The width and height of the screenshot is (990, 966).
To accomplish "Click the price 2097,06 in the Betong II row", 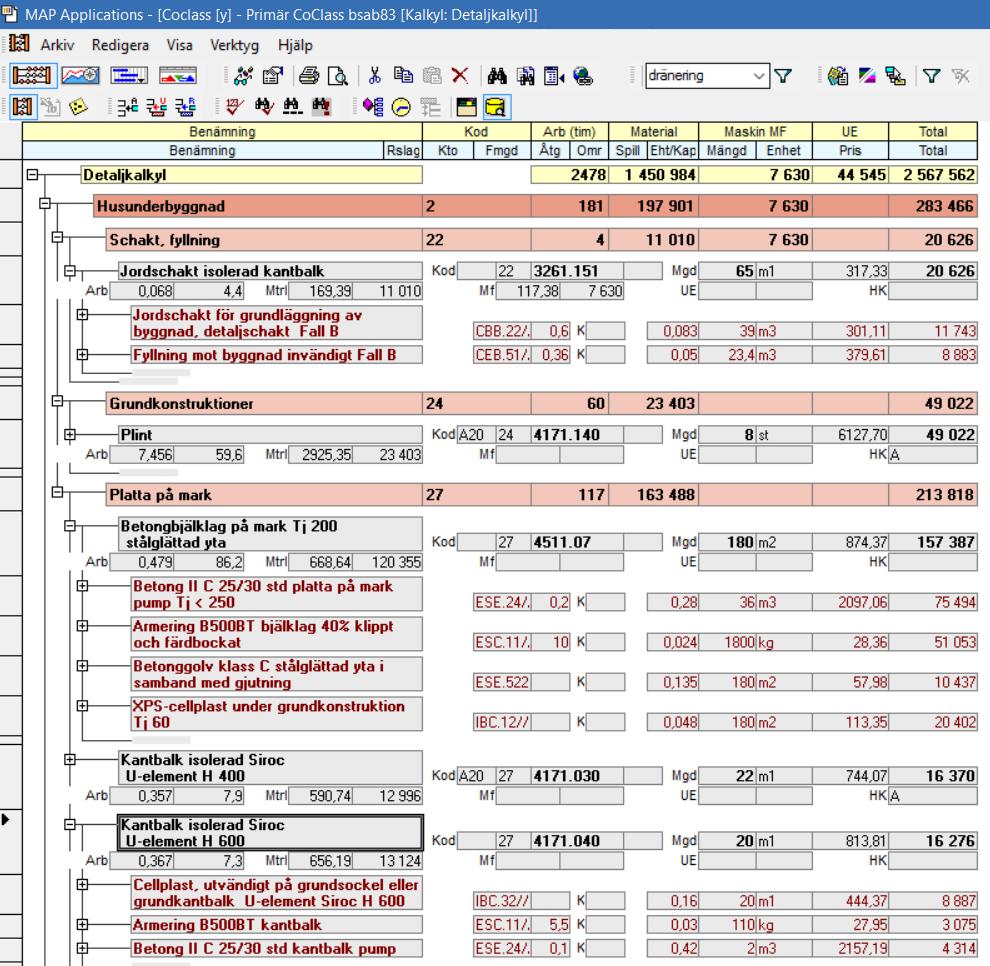I will coord(850,602).
